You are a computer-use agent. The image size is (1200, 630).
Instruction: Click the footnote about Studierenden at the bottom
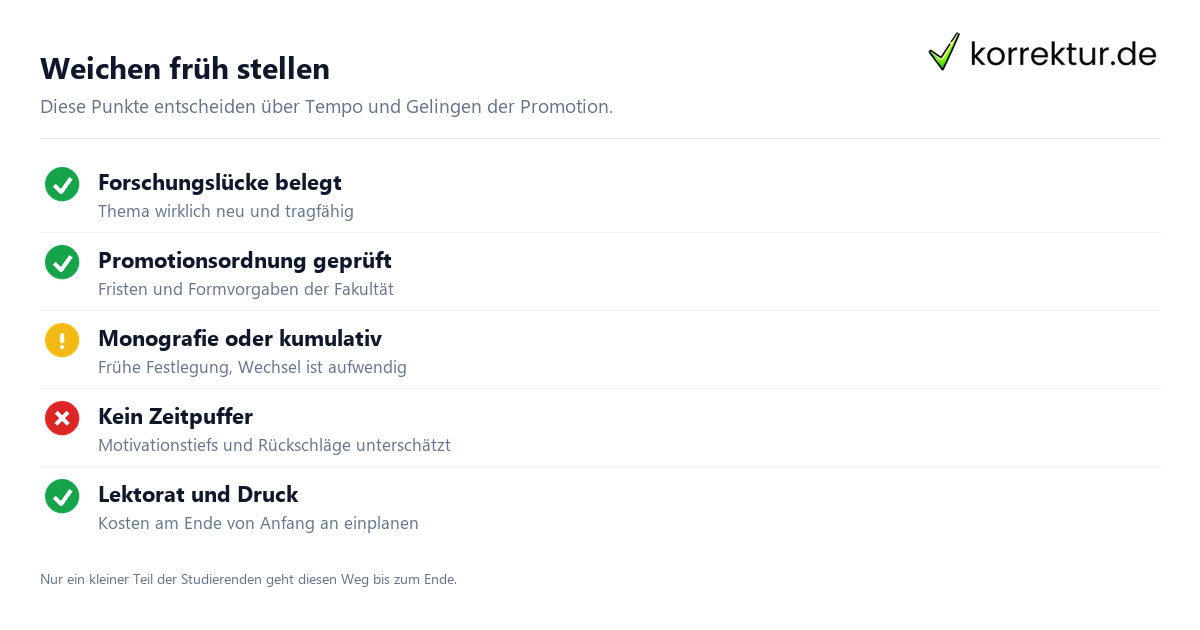coord(248,580)
